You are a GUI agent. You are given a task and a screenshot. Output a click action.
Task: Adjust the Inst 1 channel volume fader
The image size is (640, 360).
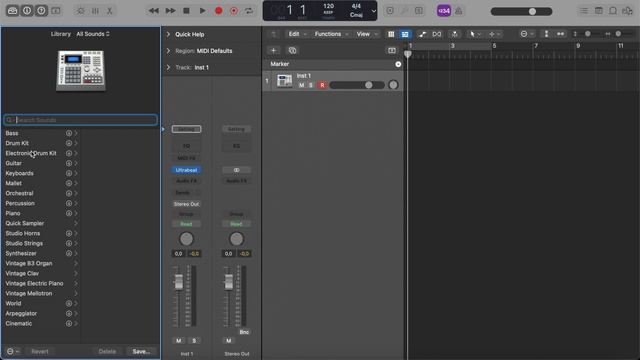pyautogui.click(x=179, y=282)
